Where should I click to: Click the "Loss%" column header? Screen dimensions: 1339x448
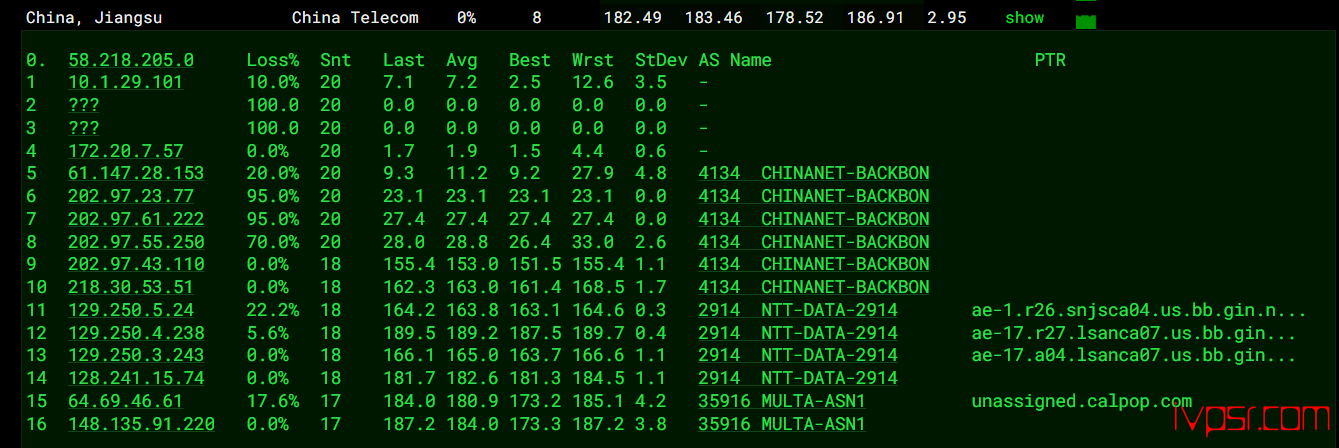point(273,60)
